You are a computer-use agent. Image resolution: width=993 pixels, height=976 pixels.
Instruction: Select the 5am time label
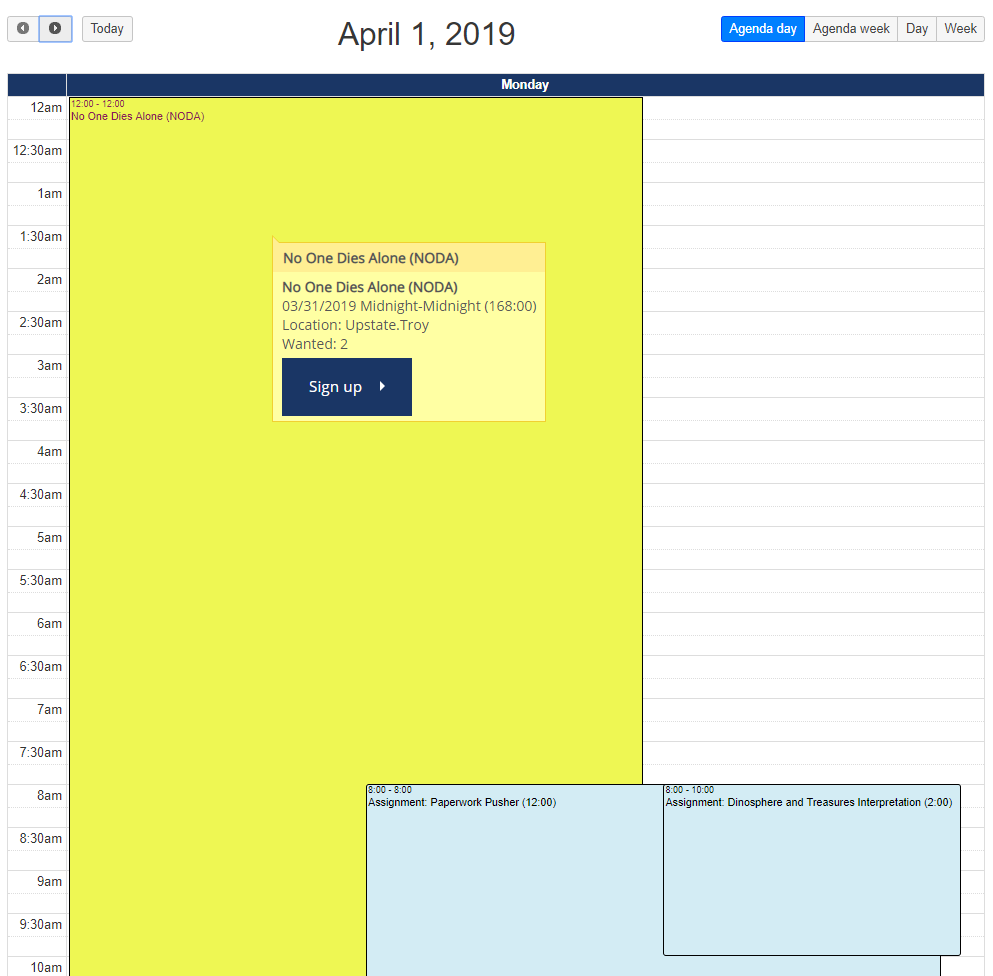[50, 538]
